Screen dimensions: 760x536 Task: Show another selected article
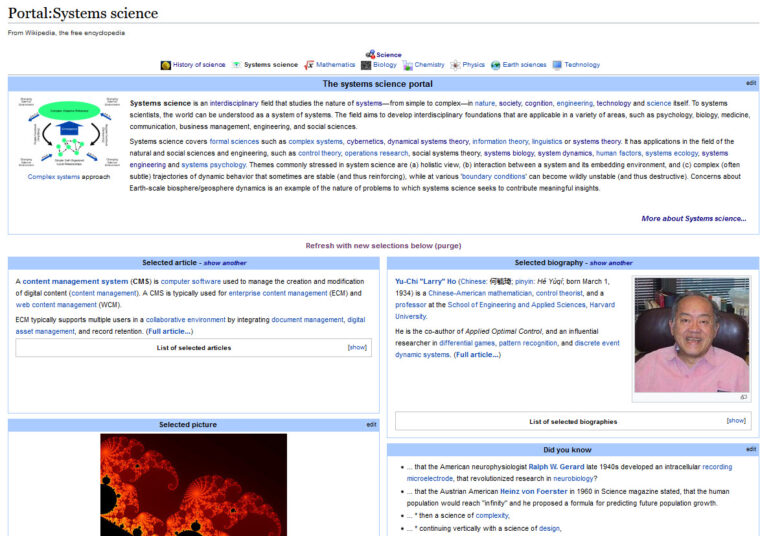225,263
